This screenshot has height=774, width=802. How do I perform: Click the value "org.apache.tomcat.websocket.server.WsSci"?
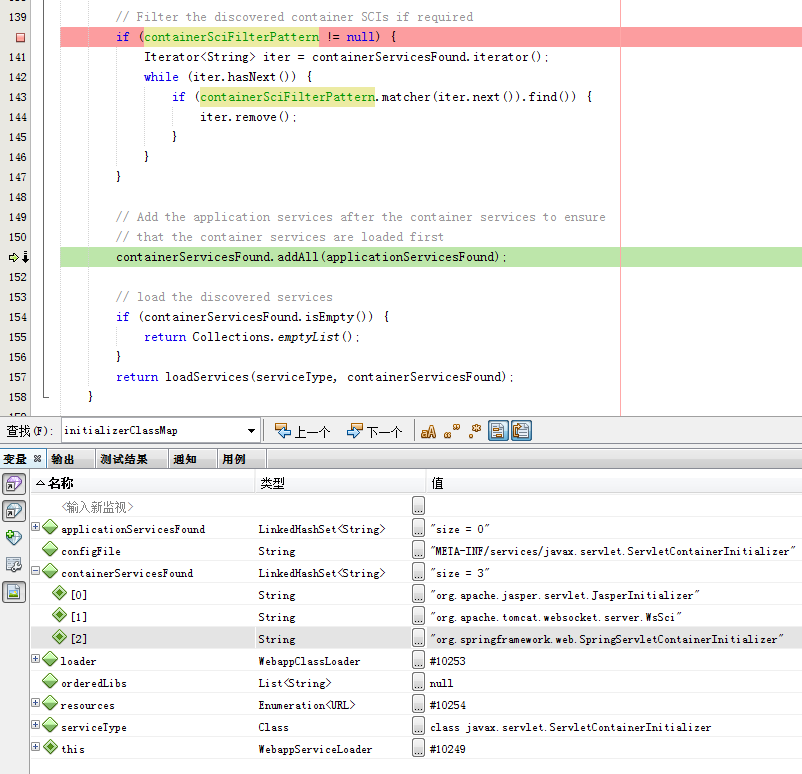[556, 617]
